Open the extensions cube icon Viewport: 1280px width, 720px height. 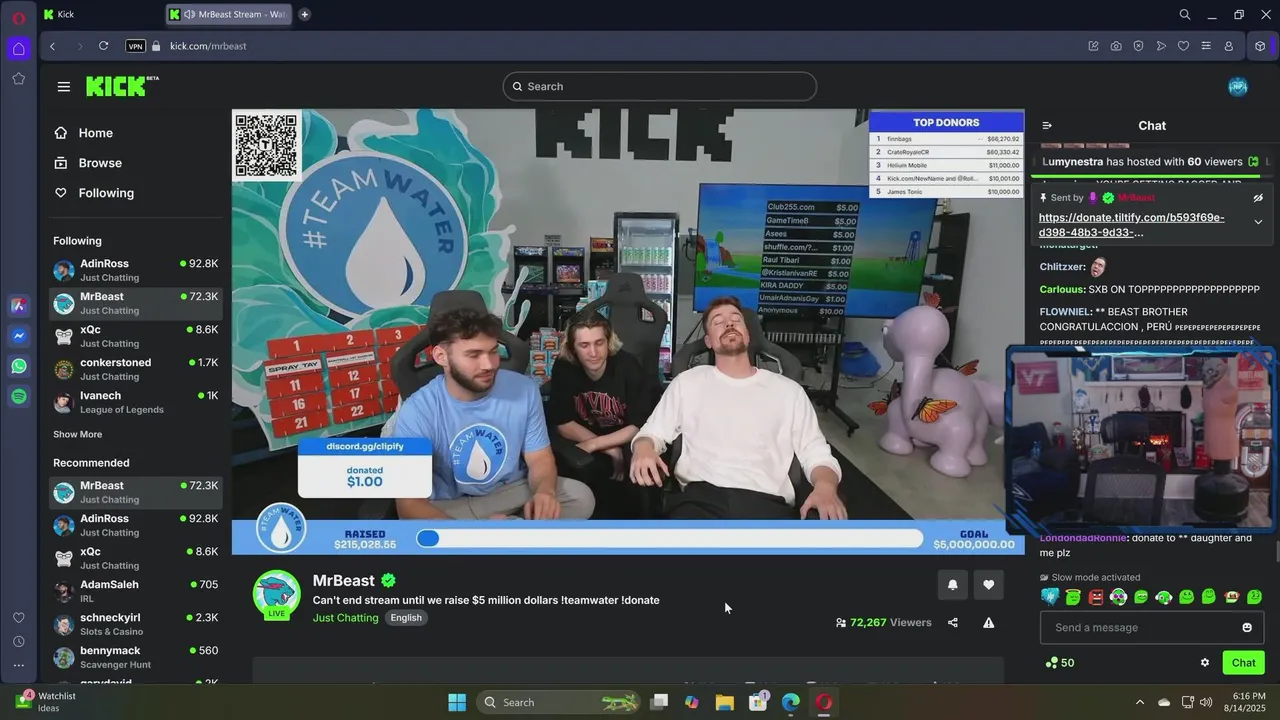[1260, 46]
